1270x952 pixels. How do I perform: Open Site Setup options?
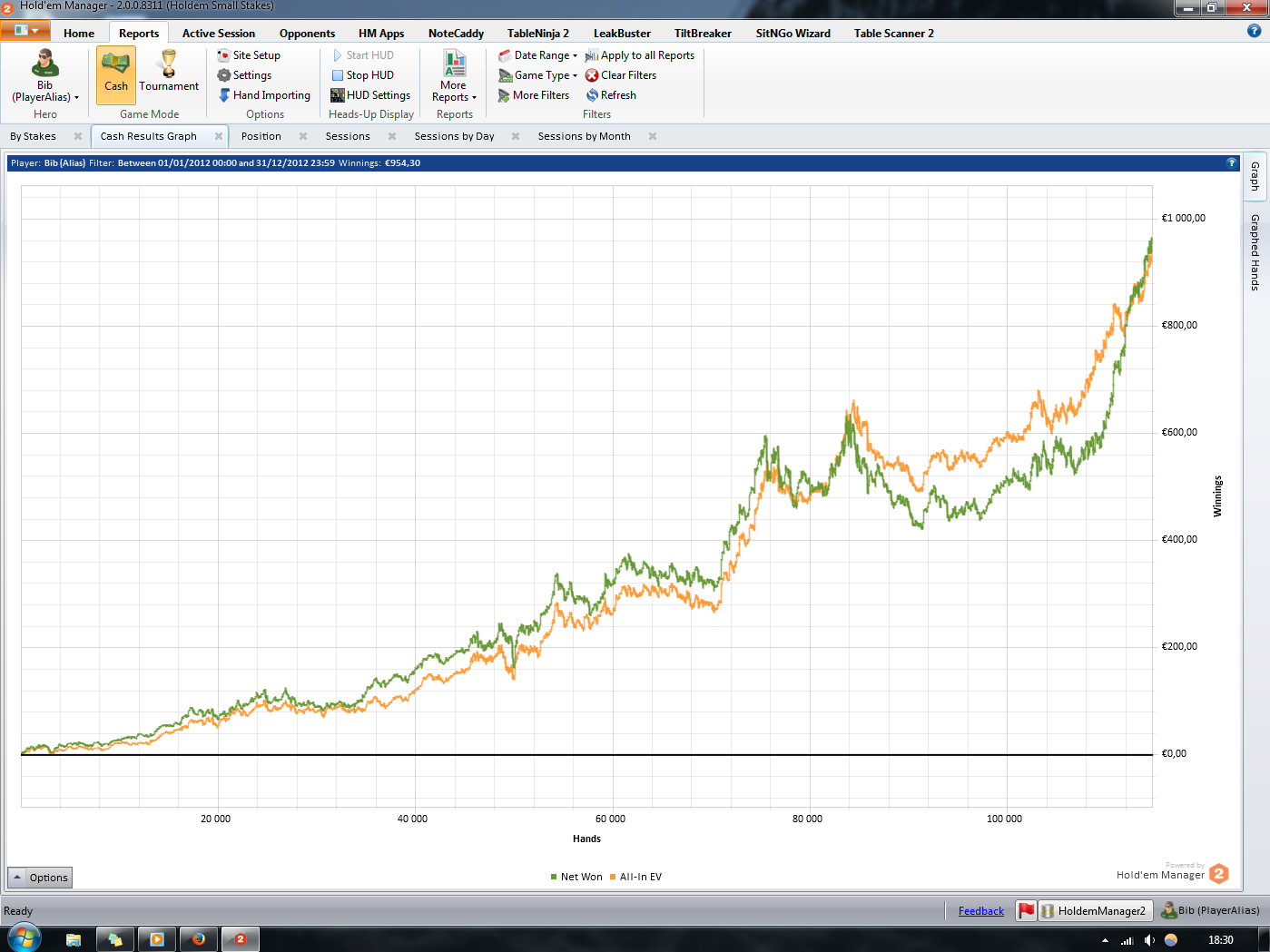249,55
